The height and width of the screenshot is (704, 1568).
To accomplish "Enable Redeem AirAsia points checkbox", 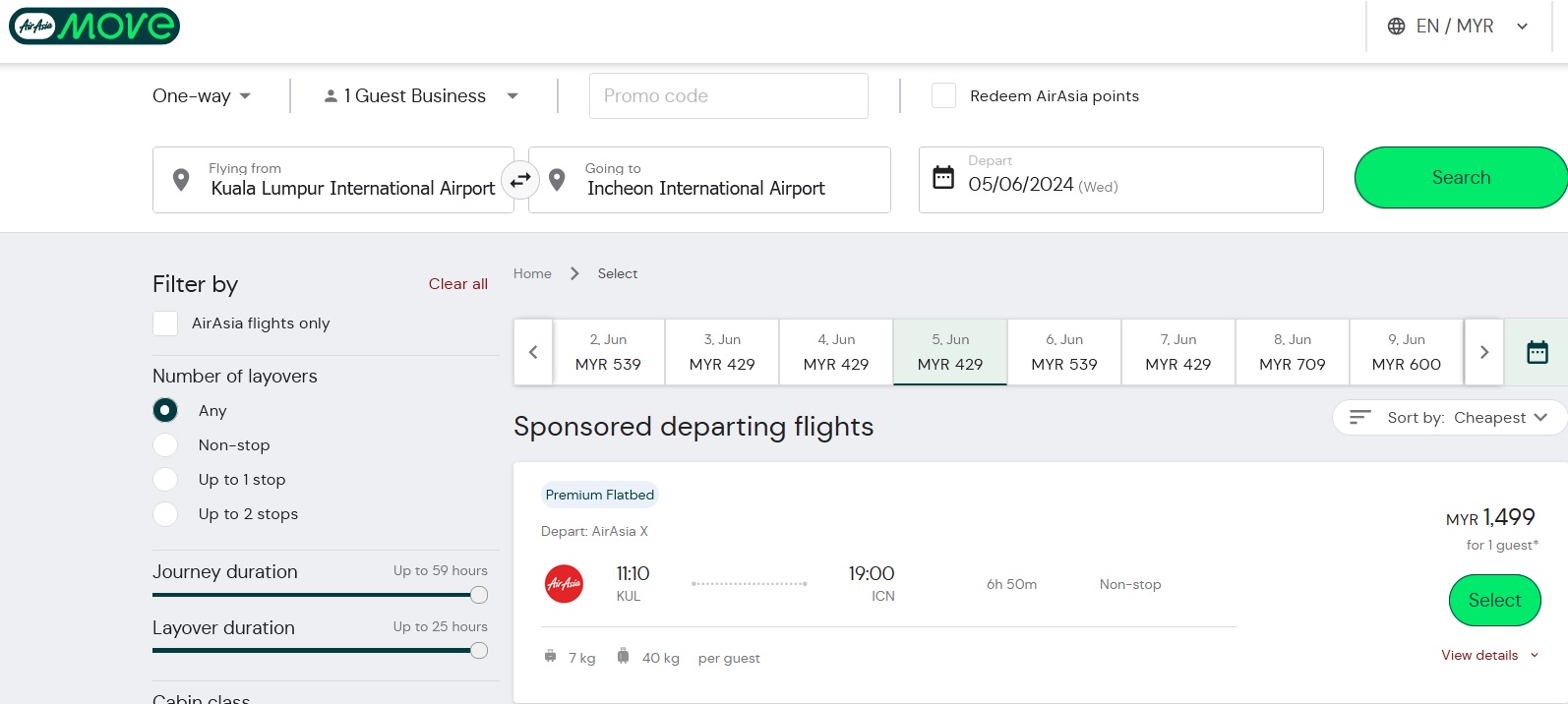I will (943, 95).
